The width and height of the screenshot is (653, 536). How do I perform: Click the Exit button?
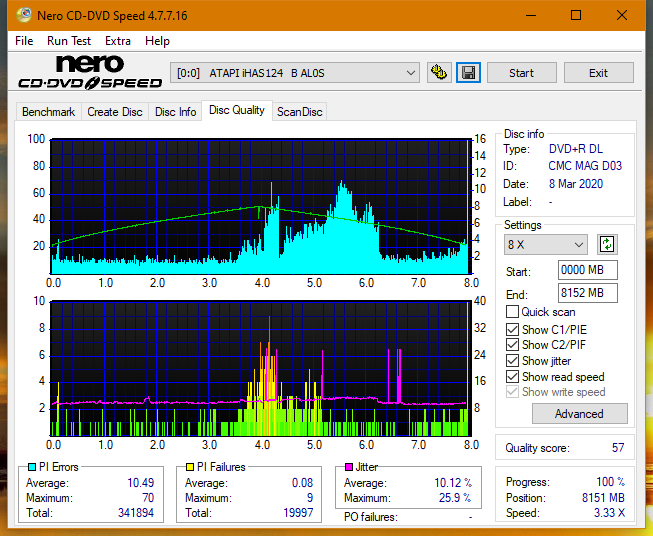click(598, 73)
